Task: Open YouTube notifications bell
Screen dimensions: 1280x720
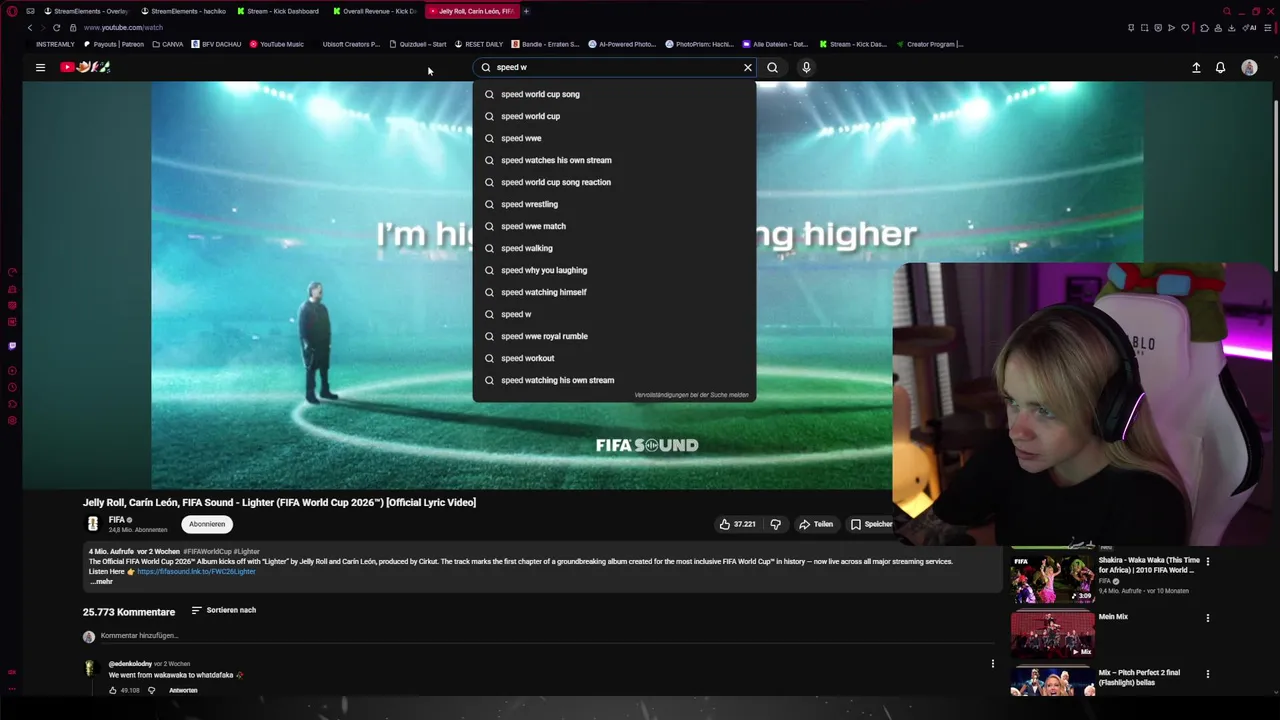Action: point(1220,67)
